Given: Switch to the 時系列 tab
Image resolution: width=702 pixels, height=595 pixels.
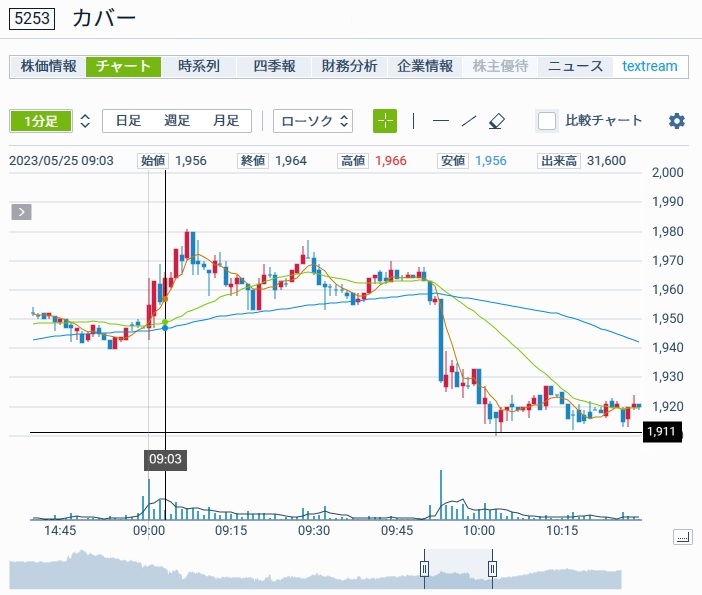Looking at the screenshot, I should [x=198, y=66].
